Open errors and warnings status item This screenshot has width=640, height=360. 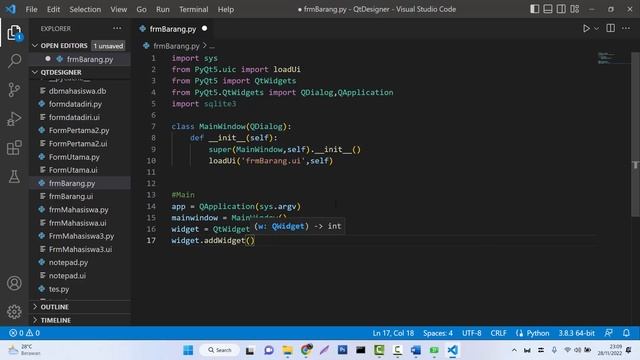[x=24, y=333]
